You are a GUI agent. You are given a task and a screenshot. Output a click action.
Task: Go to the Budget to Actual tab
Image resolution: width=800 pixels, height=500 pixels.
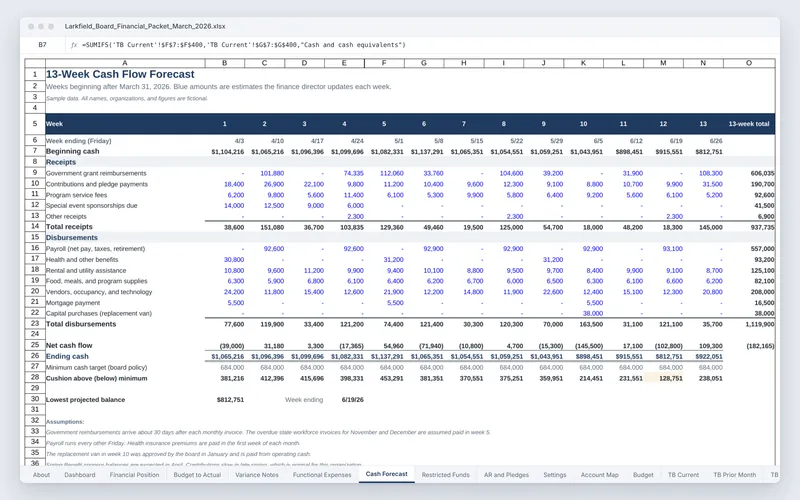coord(197,475)
